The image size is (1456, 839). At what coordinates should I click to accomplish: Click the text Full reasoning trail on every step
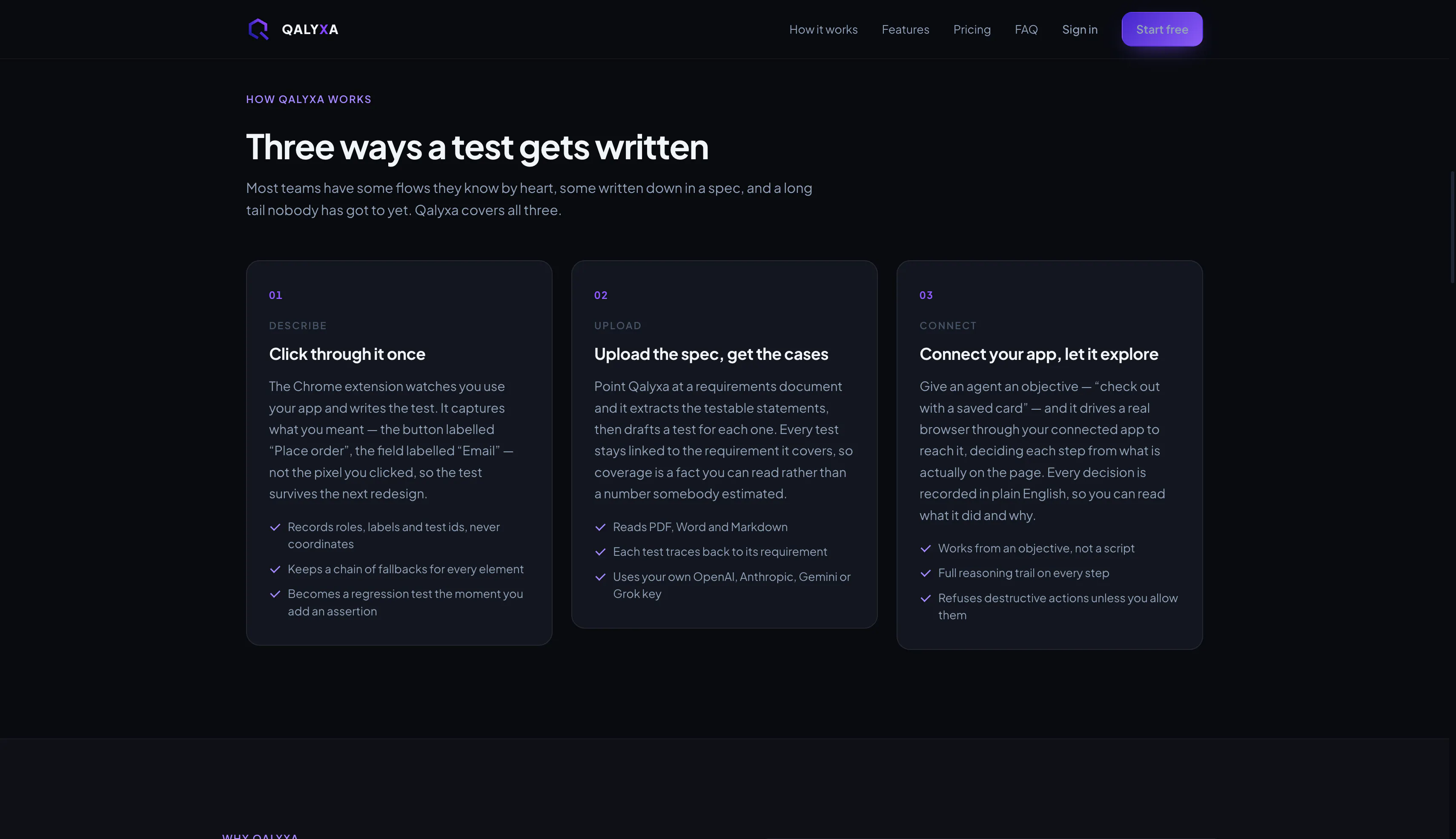(x=1023, y=573)
